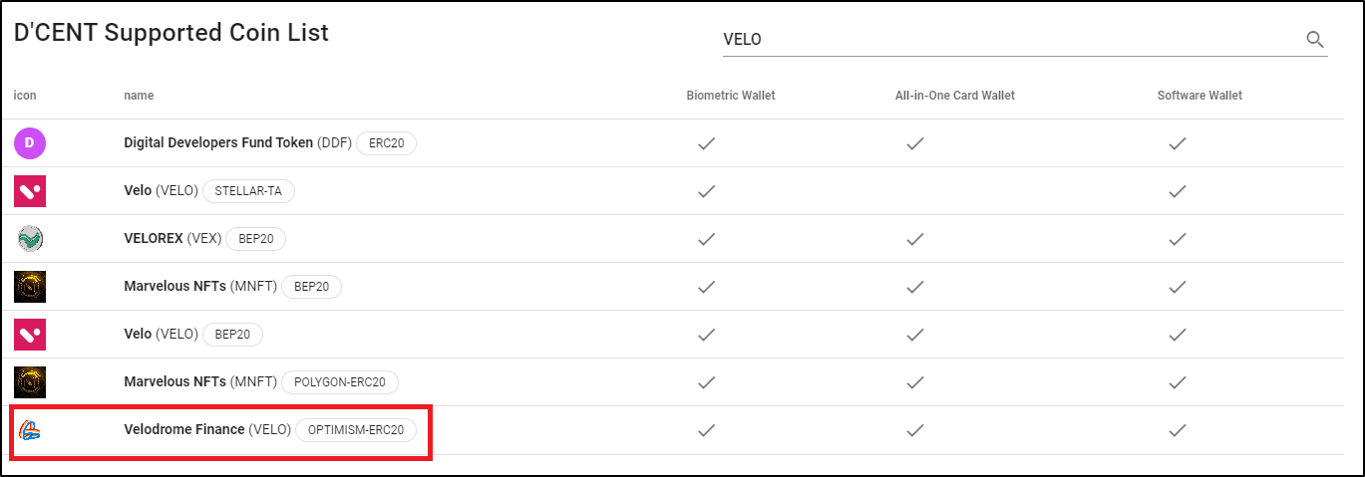Click the Digital Developers Fund Token name
Screen dimensions: 1365x477
pos(218,143)
